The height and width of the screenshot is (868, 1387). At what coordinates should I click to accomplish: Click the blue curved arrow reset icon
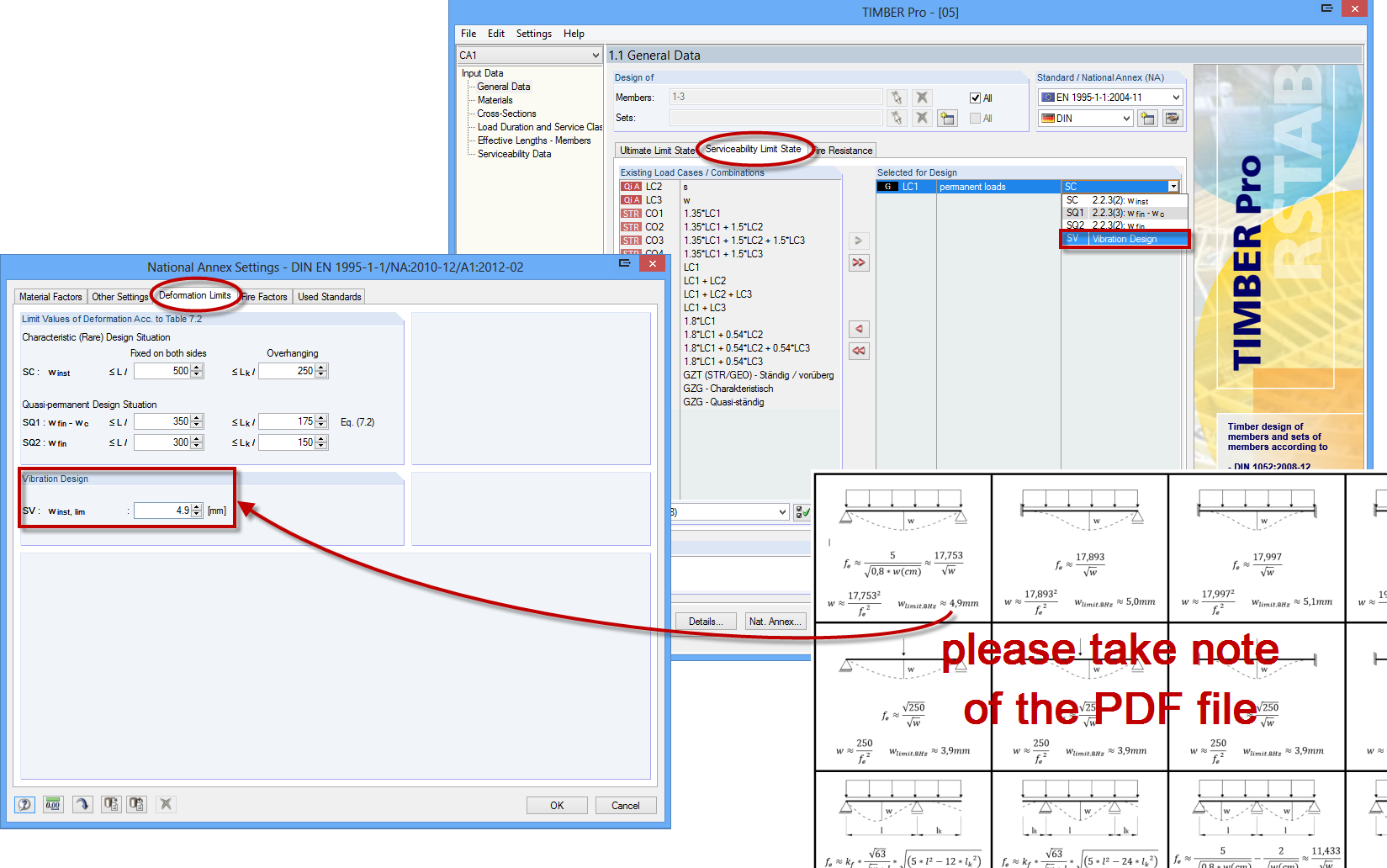click(x=82, y=805)
